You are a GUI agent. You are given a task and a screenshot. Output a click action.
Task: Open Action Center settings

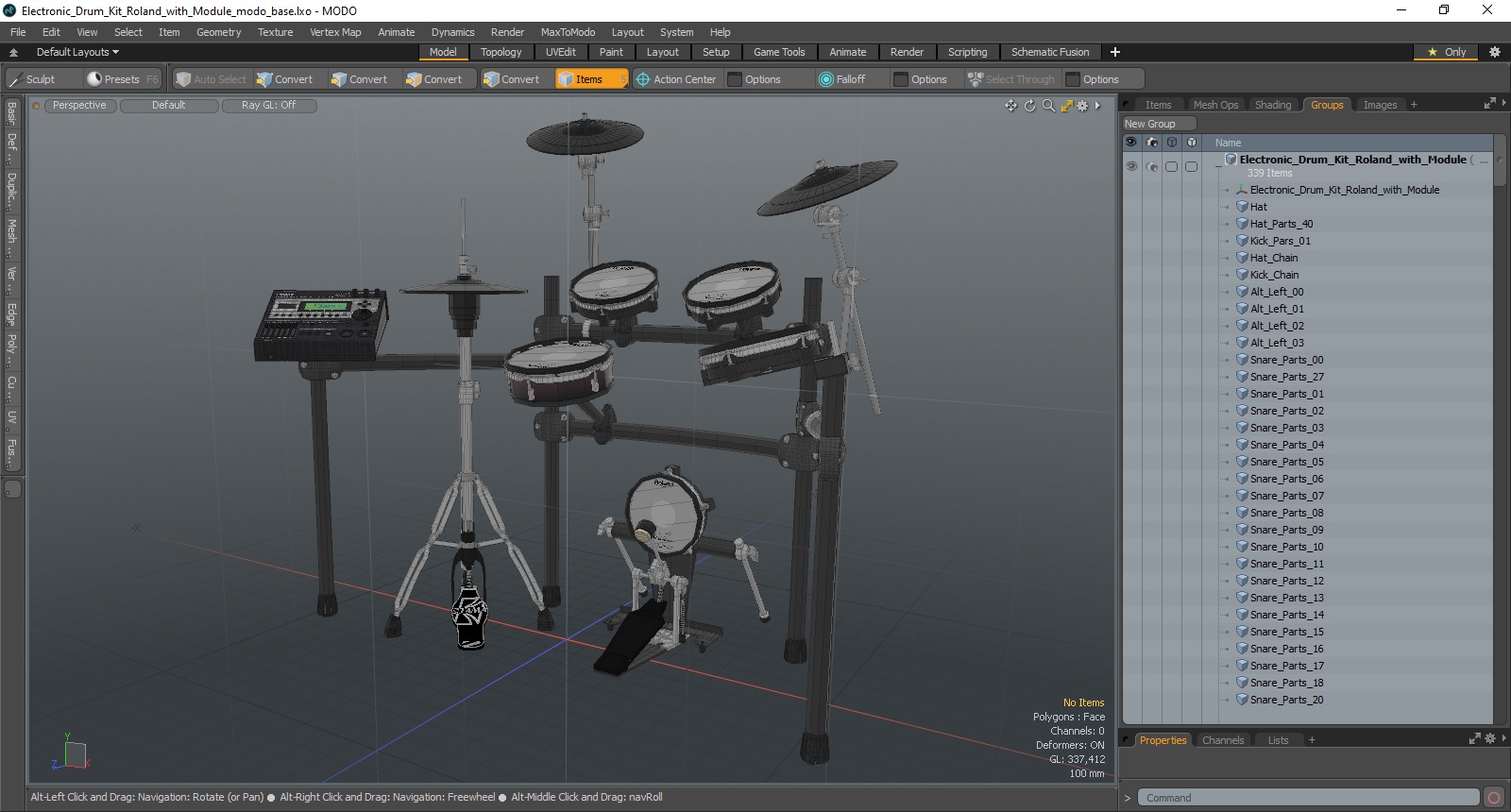[x=676, y=79]
